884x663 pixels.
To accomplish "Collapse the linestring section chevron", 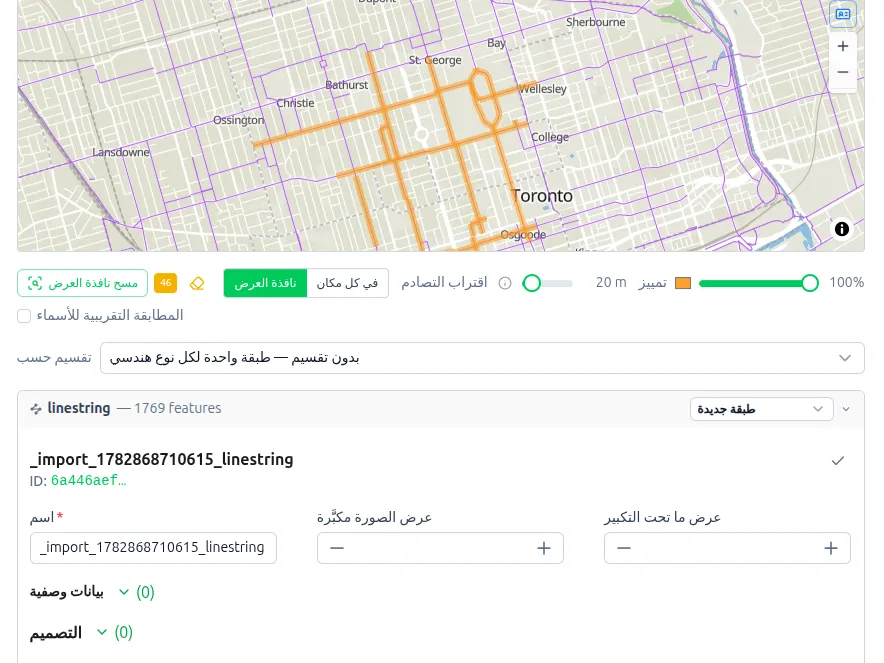I will click(846, 409).
